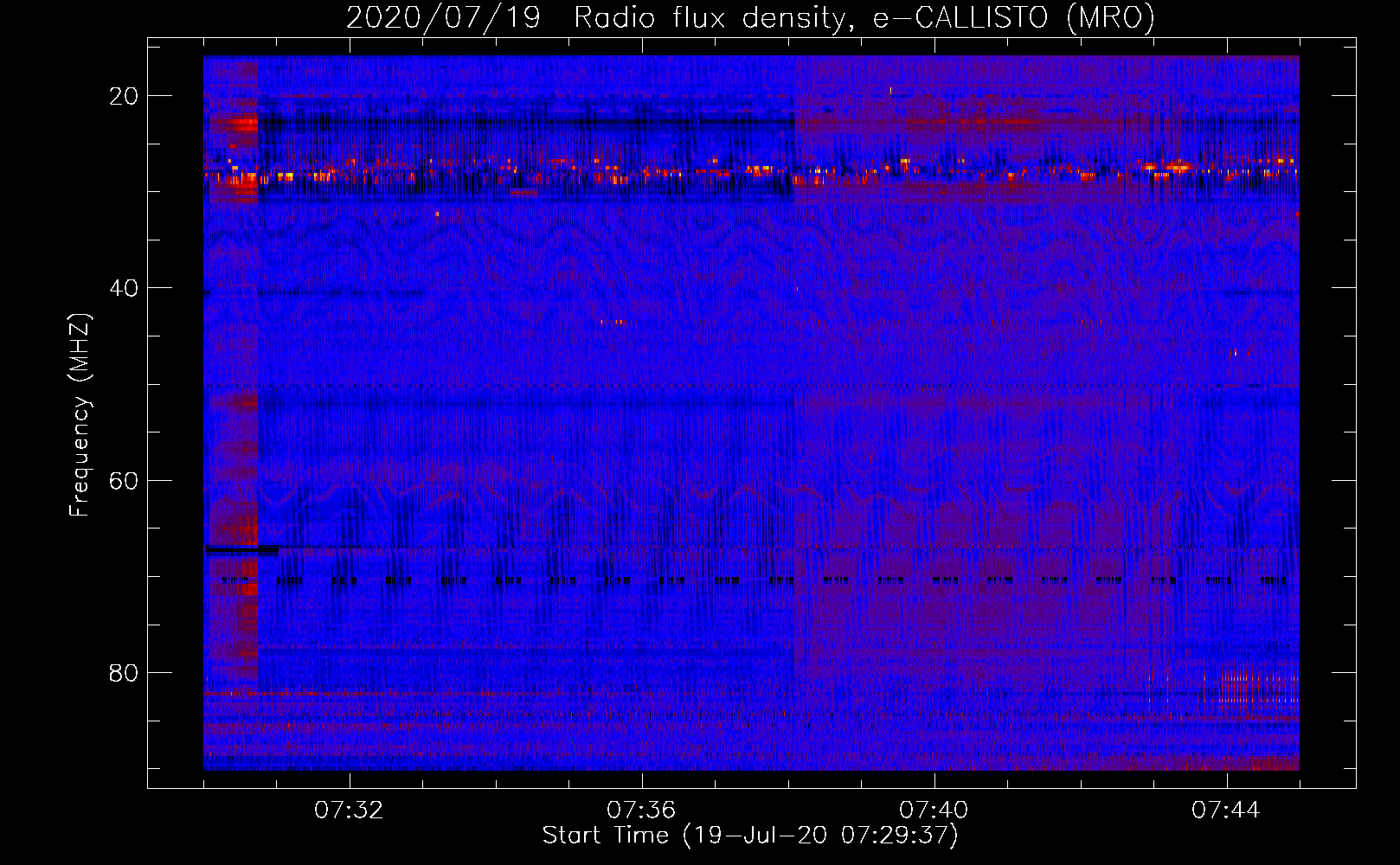The height and width of the screenshot is (865, 1400).
Task: Click the "Frequency (MHZ)" y-axis label
Action: (x=80, y=415)
